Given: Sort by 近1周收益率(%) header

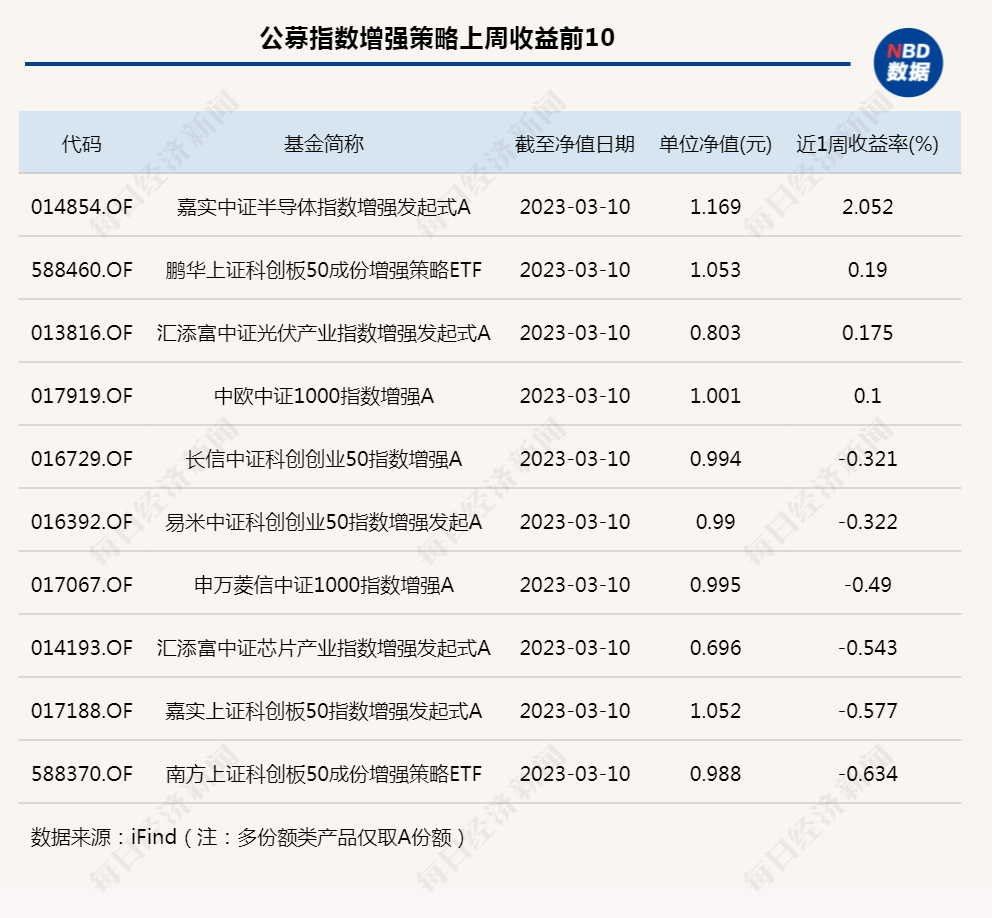Looking at the screenshot, I should tap(866, 144).
